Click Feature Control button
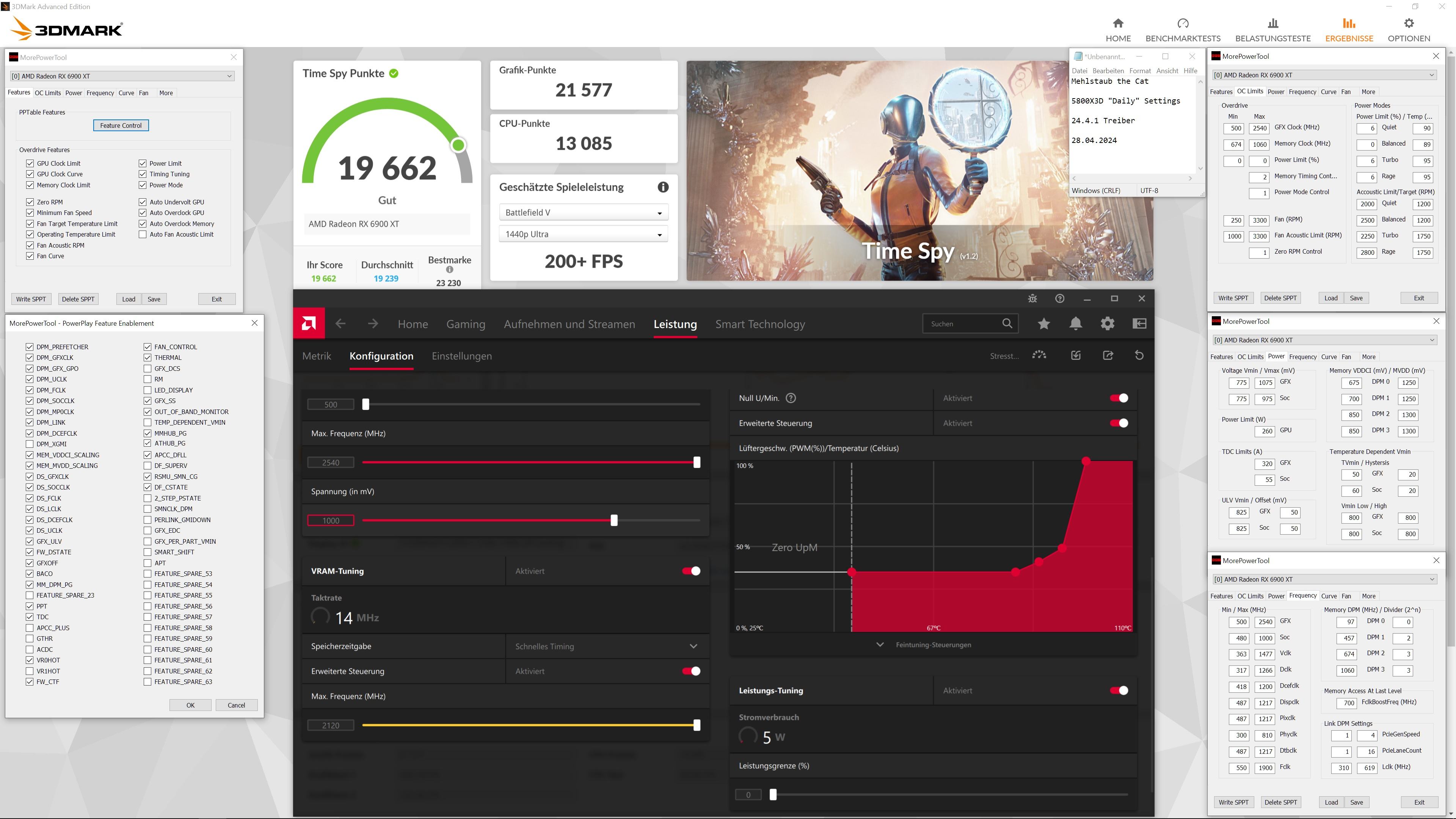 tap(121, 125)
